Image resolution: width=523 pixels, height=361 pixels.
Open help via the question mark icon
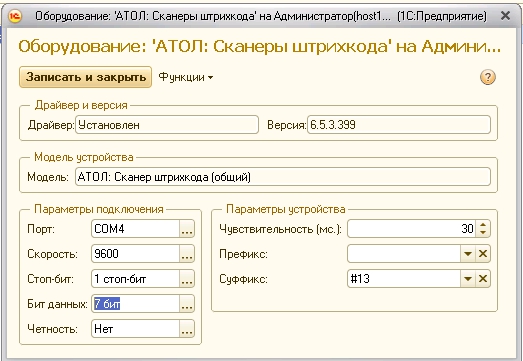tap(488, 77)
